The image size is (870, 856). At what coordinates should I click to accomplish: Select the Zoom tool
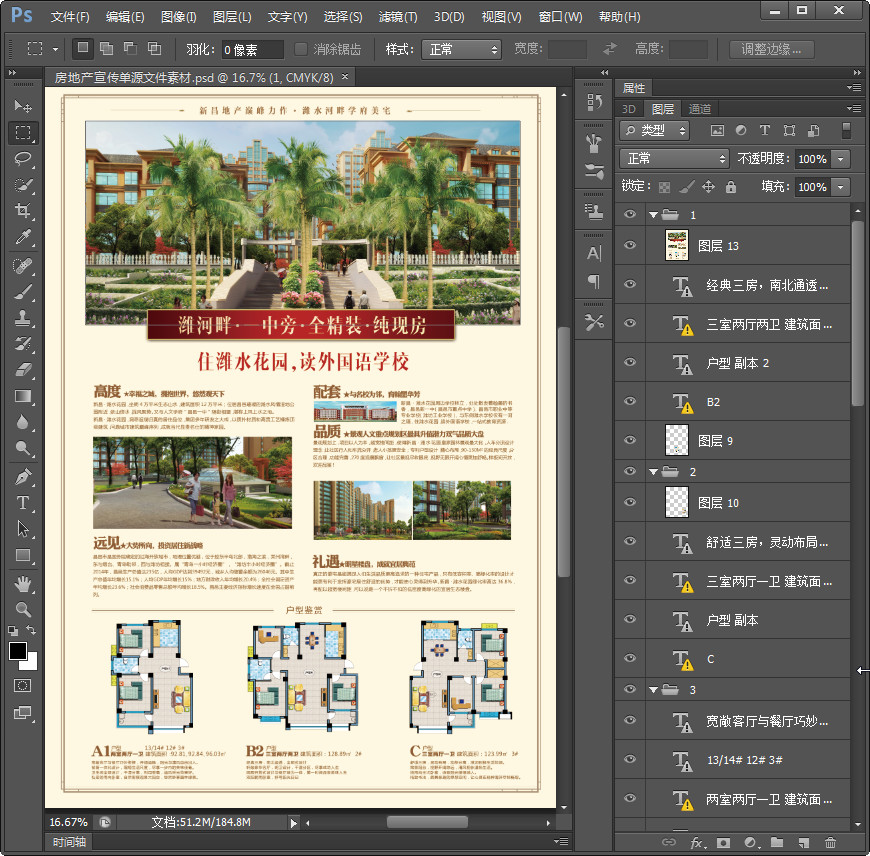coord(23,608)
